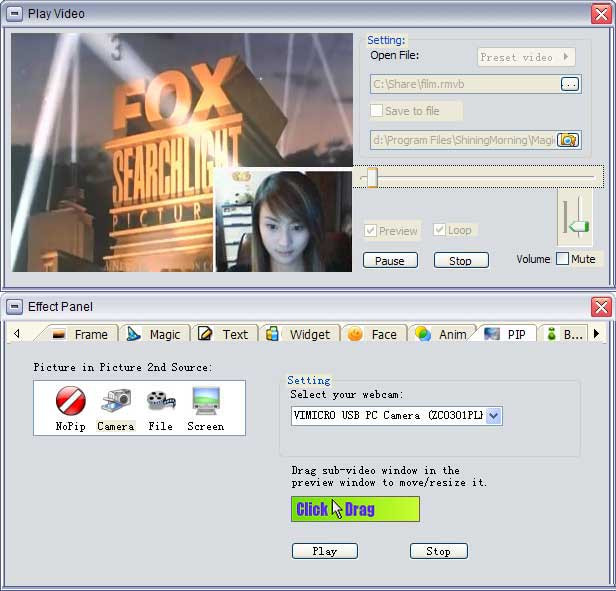
Task: Select the Anim tab
Action: [x=441, y=334]
